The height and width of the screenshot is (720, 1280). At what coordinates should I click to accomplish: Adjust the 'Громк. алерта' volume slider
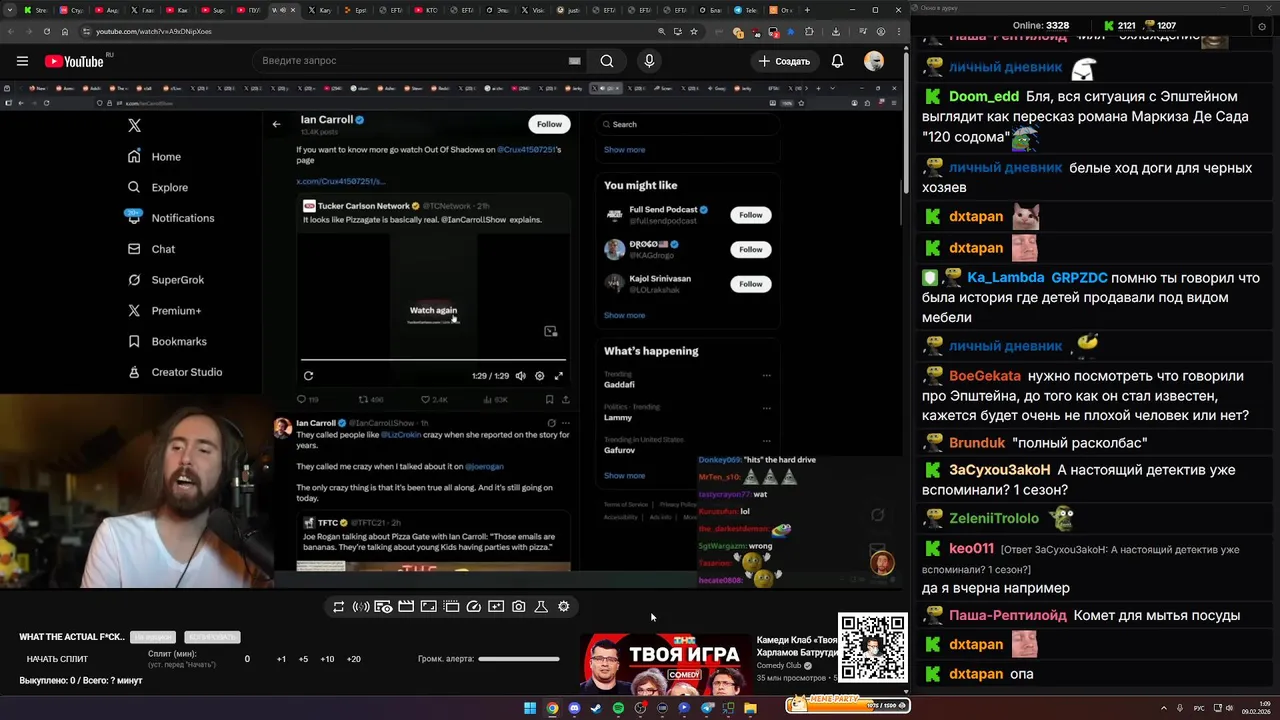point(518,659)
